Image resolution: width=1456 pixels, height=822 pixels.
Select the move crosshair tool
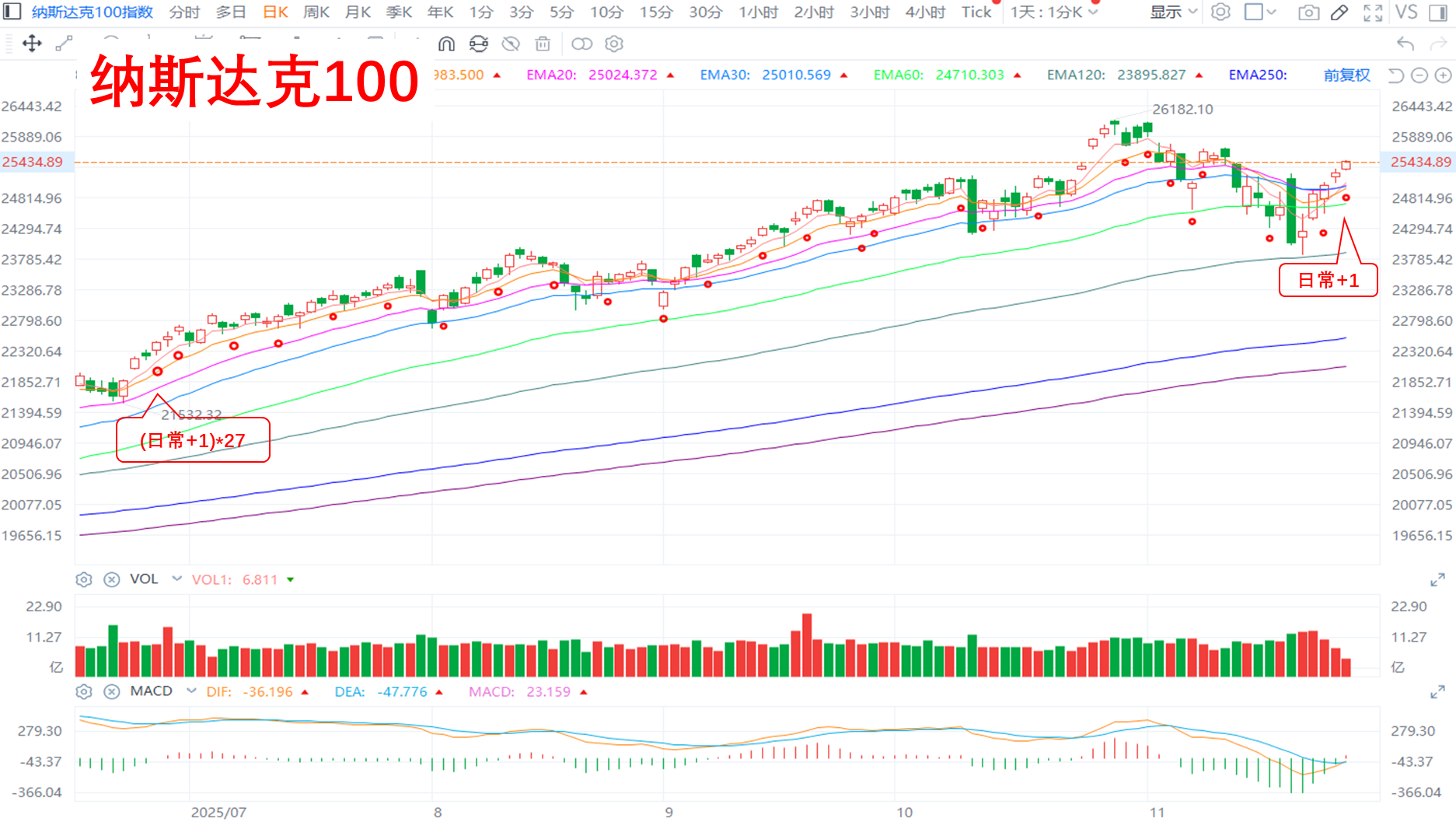pos(32,44)
